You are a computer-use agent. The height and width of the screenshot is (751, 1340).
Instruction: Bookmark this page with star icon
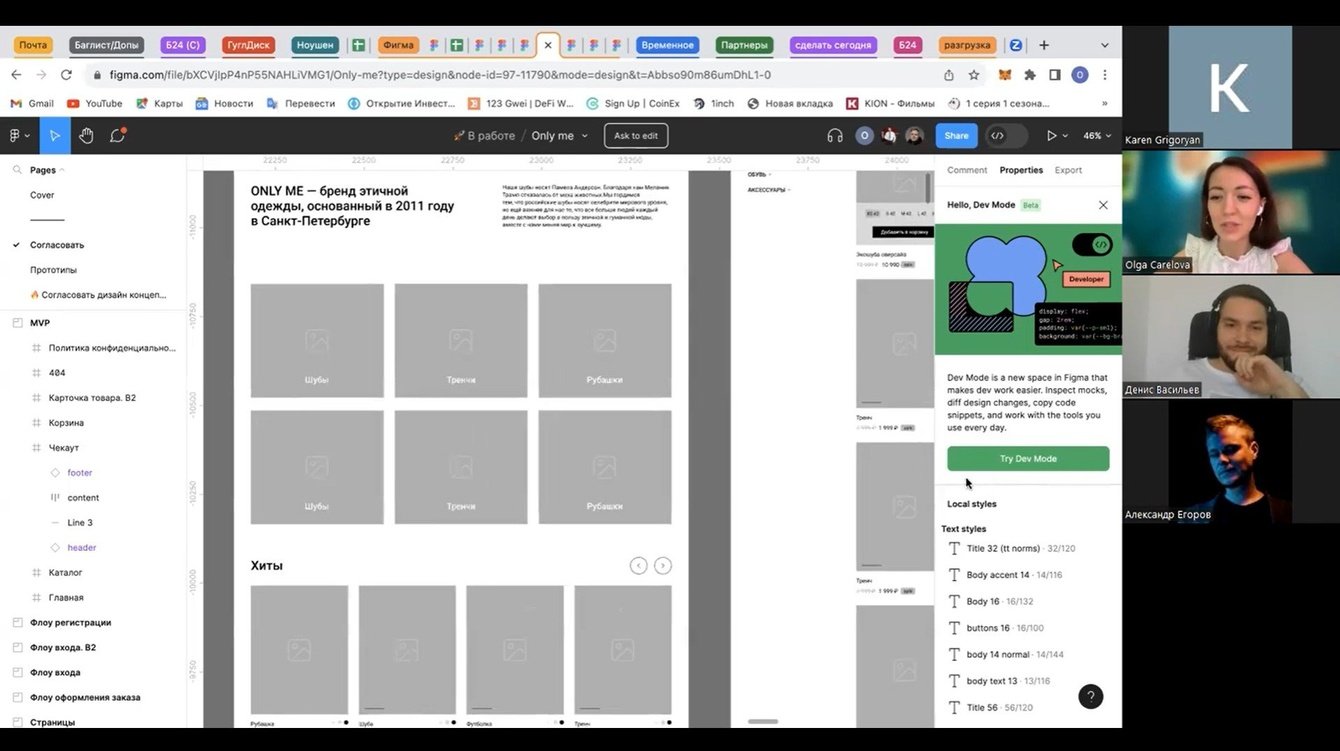[974, 75]
